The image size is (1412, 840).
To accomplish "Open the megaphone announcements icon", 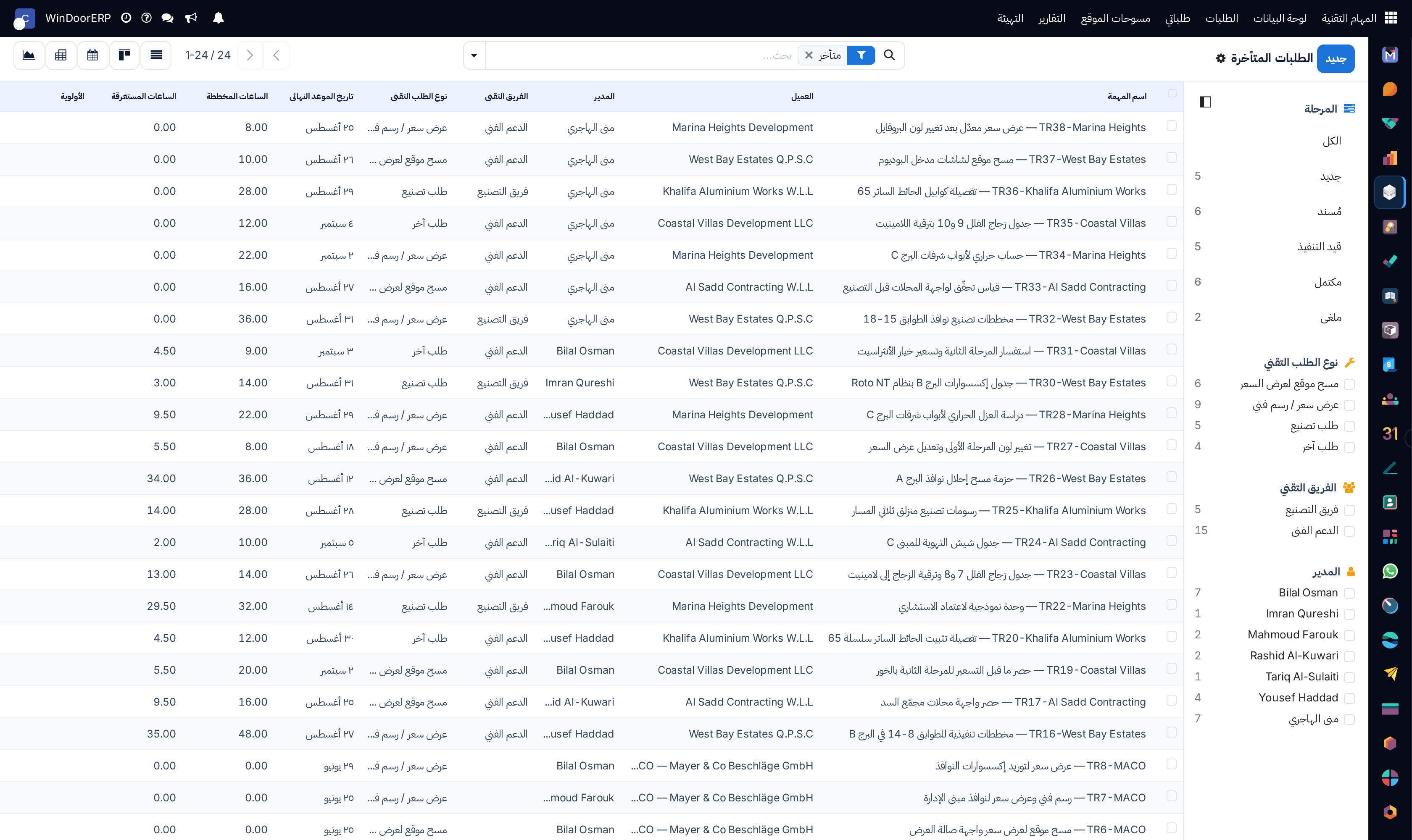I will (191, 18).
